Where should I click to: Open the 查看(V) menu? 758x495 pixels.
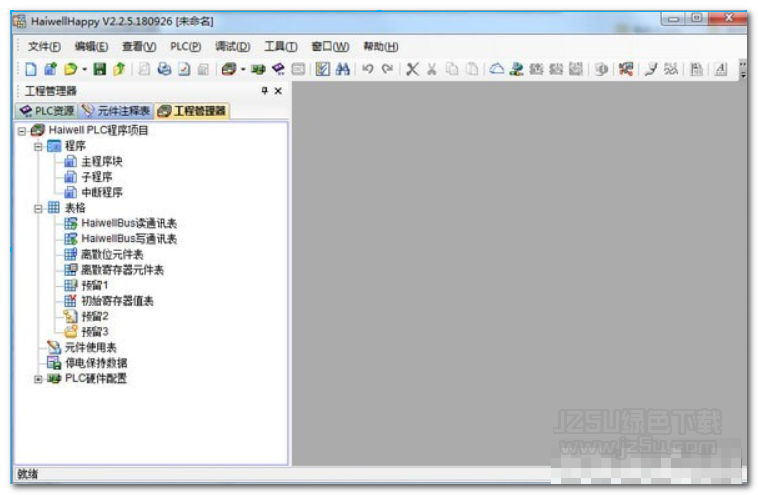pos(139,46)
